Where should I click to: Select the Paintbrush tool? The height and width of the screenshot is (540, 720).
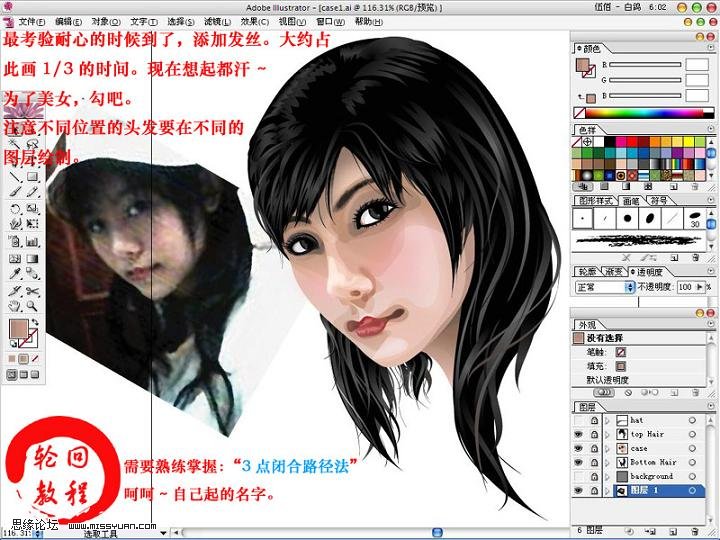15,192
